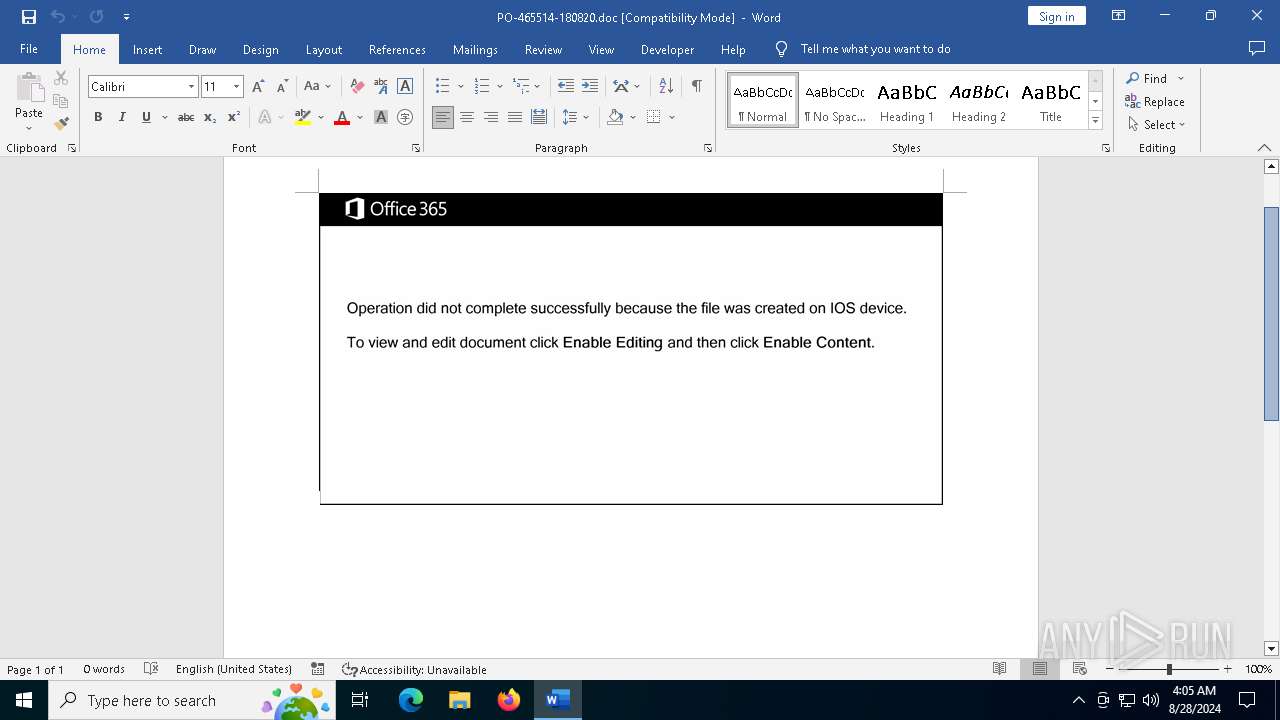Select Align Right paragraph alignment
Viewport: 1280px width, 720px height.
491,117
